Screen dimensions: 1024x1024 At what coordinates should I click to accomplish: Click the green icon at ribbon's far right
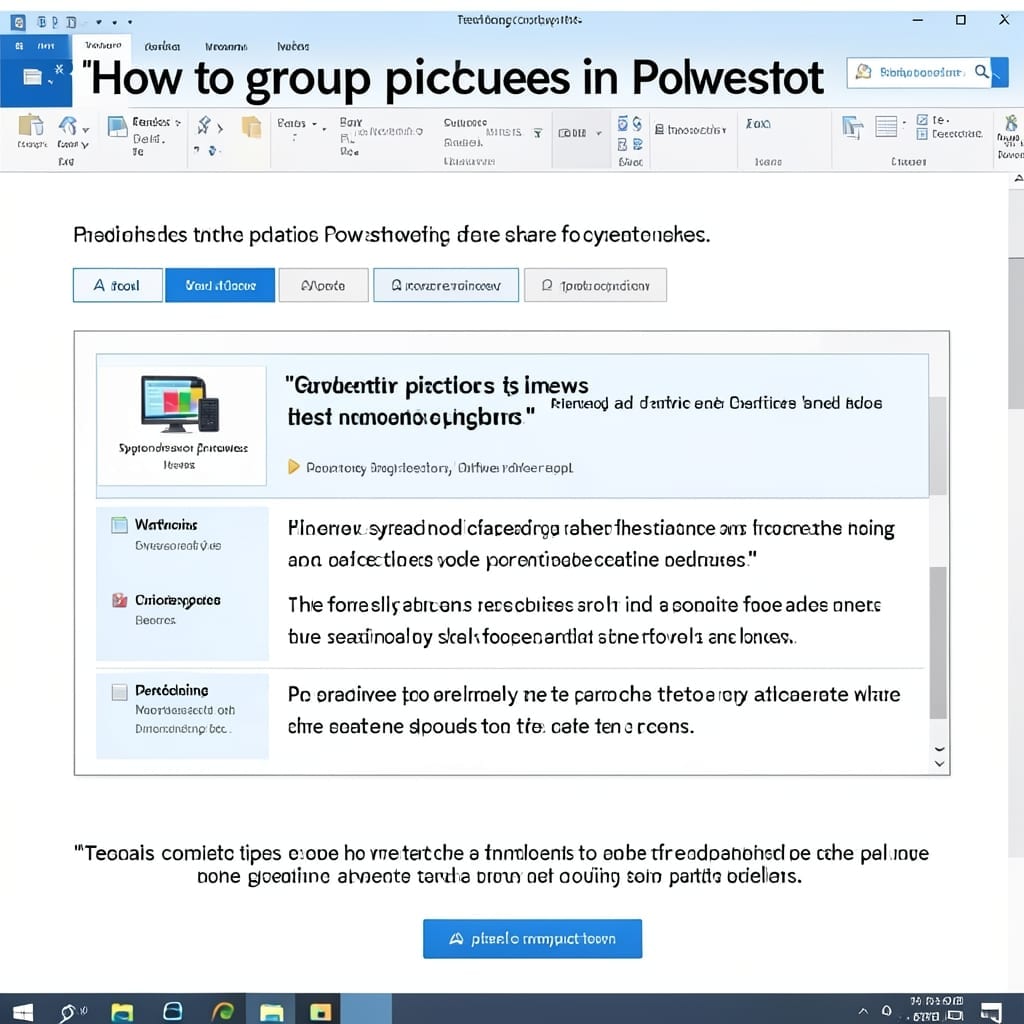coord(1011,122)
